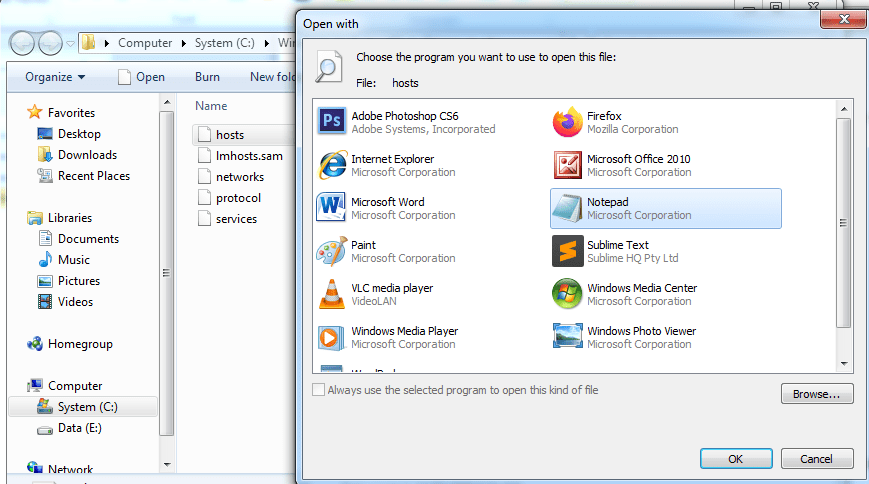Click OK in Open with dialog
Viewport: 869px width, 484px height.
click(736, 459)
